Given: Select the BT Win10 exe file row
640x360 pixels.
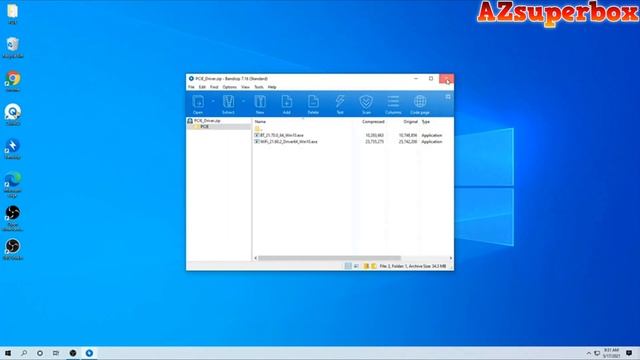Looking at the screenshot, I should point(353,135).
